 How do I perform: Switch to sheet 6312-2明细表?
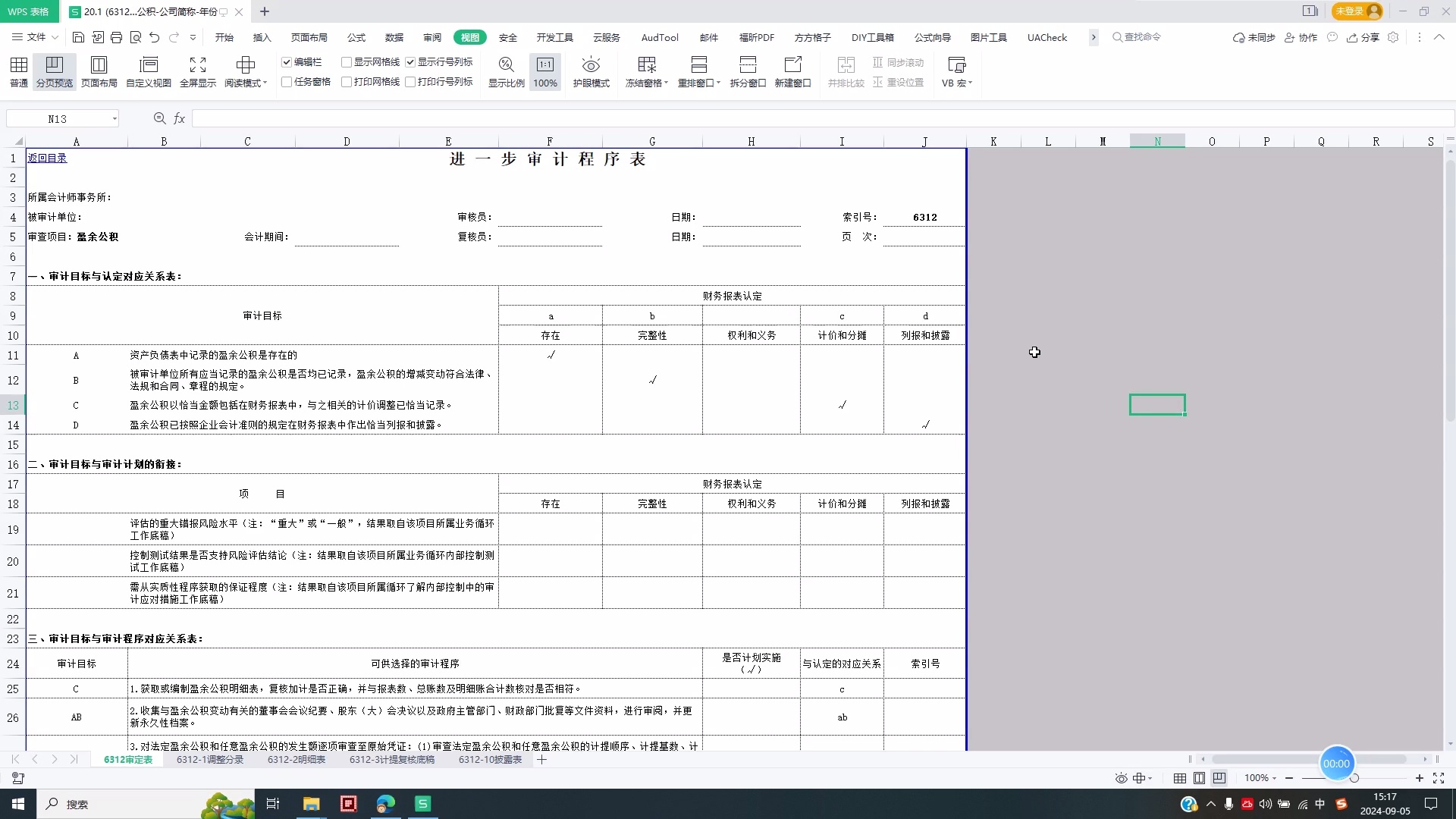coord(297,759)
